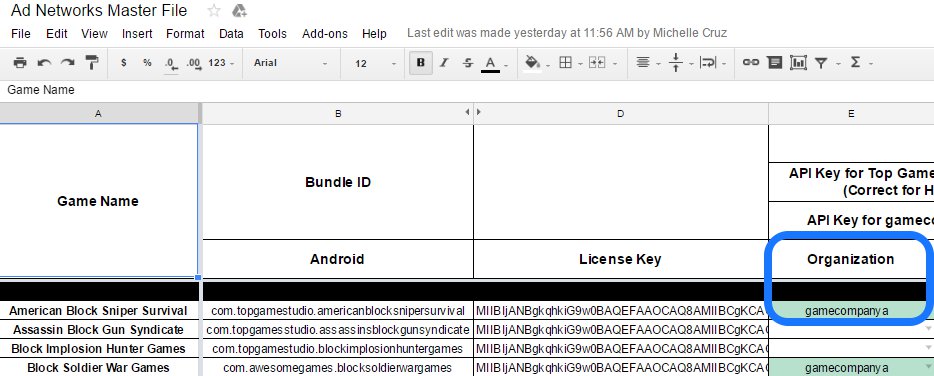Click the document title Ad Networks Master File
Viewport: 934px width, 376px height.
pos(98,11)
